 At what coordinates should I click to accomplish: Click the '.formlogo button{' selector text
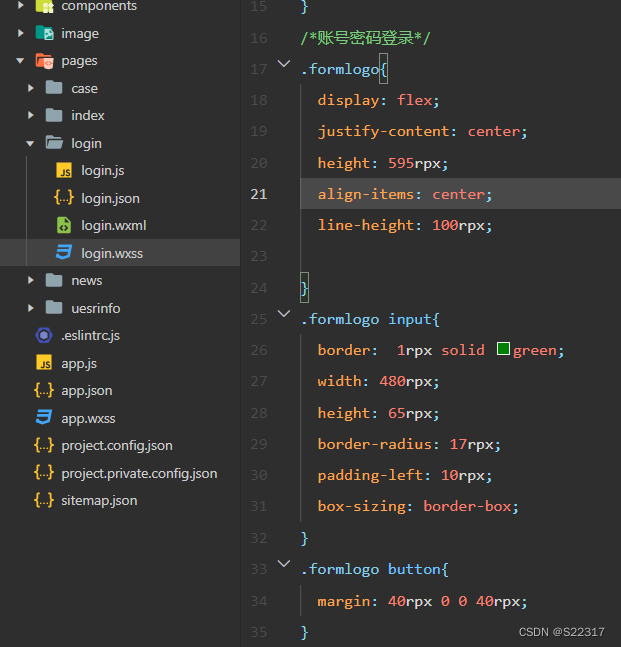[x=375, y=569]
